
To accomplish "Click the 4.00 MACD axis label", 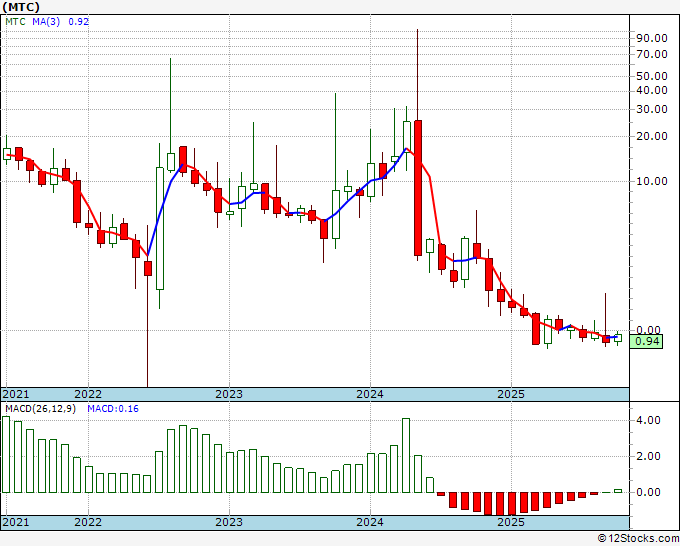I will (x=648, y=420).
